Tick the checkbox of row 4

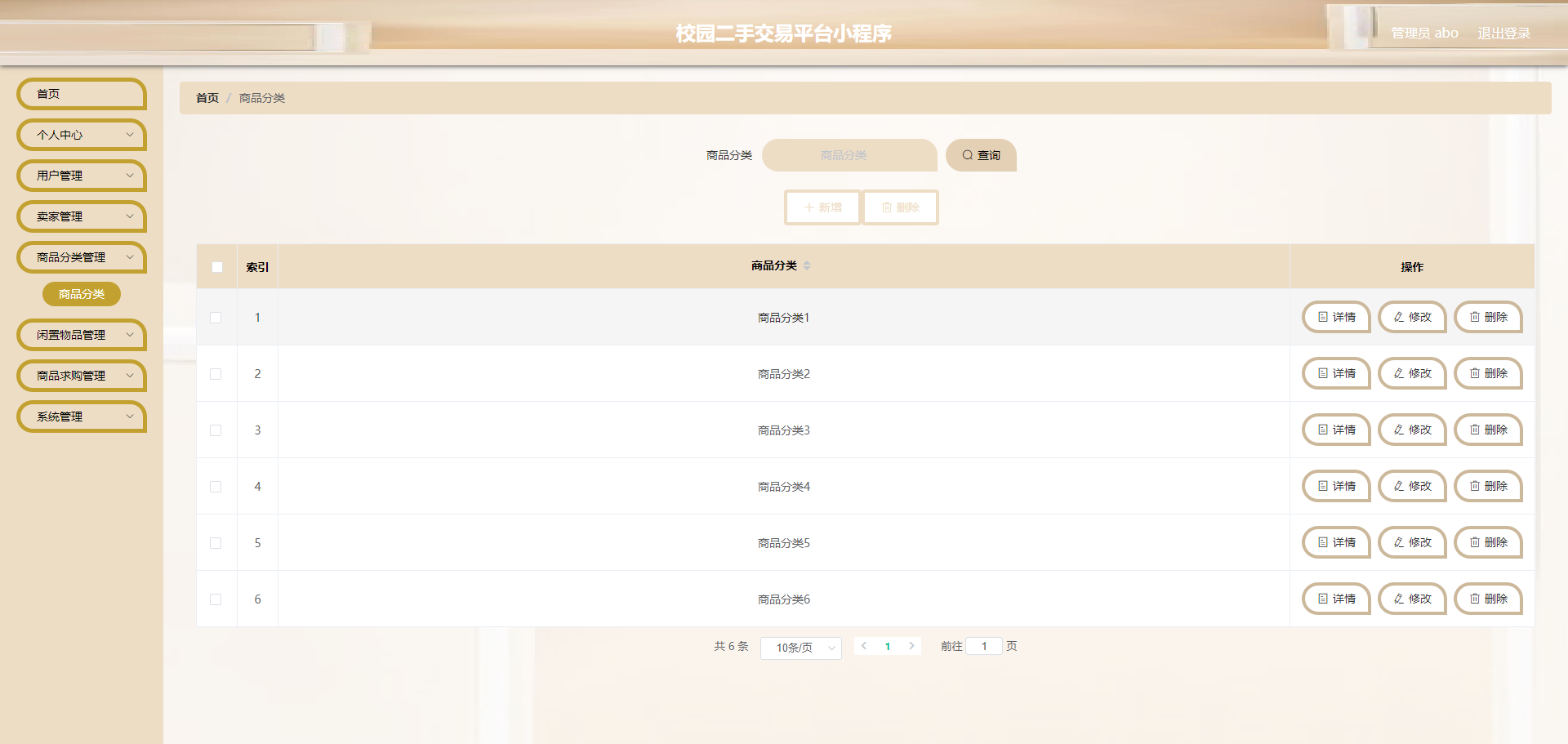click(216, 487)
